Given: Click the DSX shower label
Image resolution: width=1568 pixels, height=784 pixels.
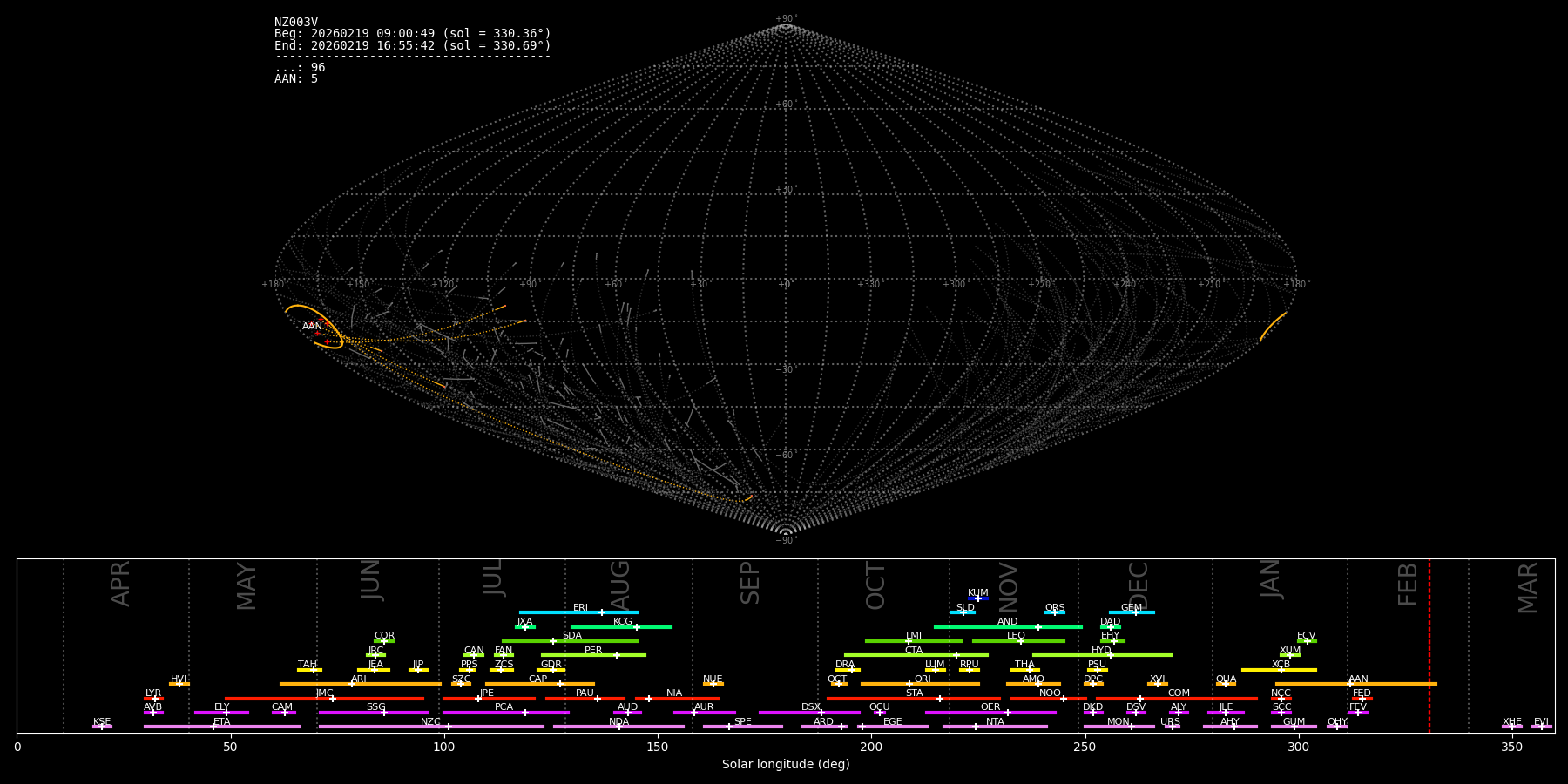Looking at the screenshot, I should tap(811, 707).
